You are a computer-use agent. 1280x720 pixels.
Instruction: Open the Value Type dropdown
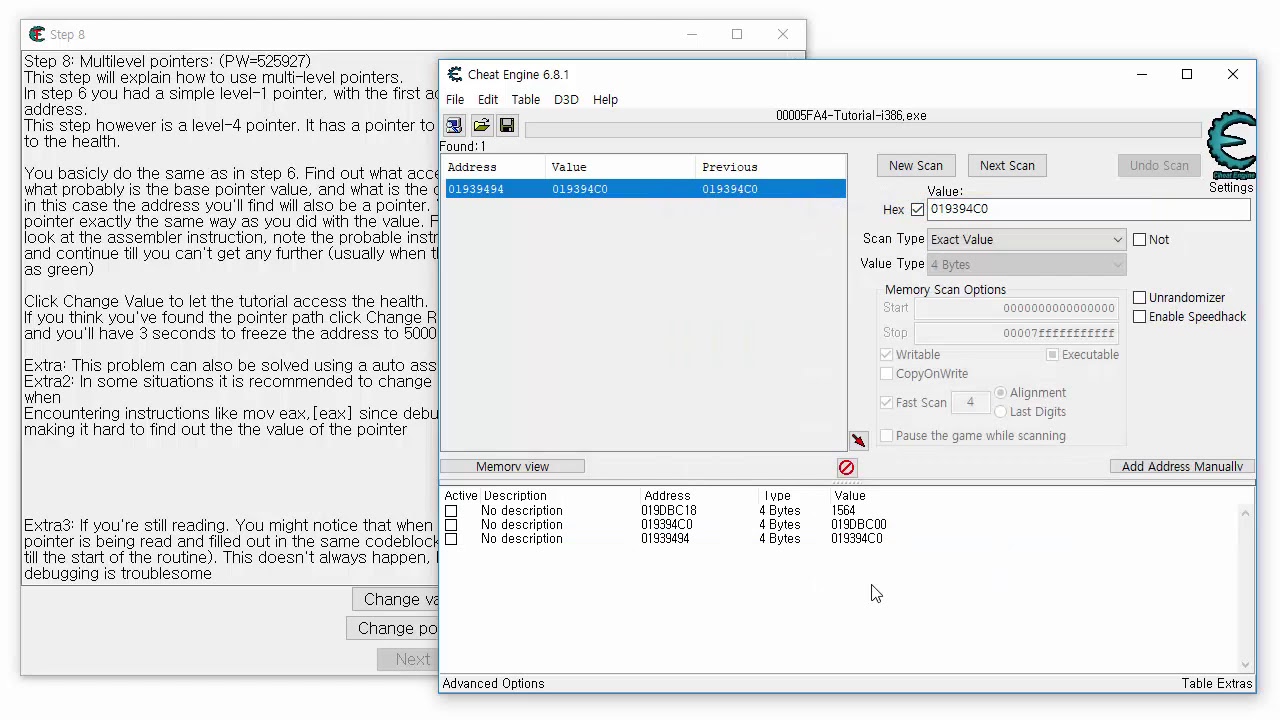coord(1026,264)
